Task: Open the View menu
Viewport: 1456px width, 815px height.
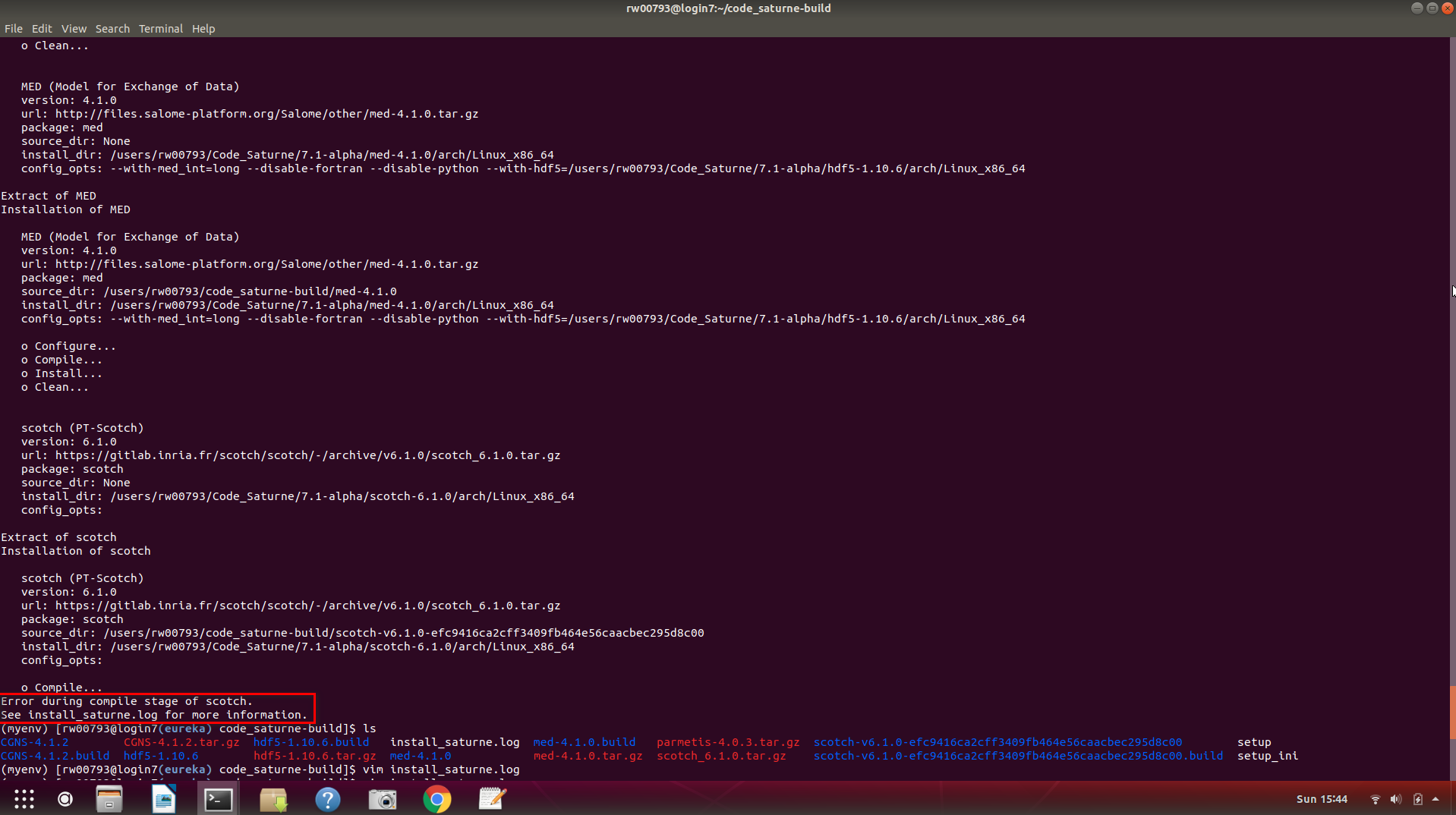Action: pyautogui.click(x=74, y=29)
